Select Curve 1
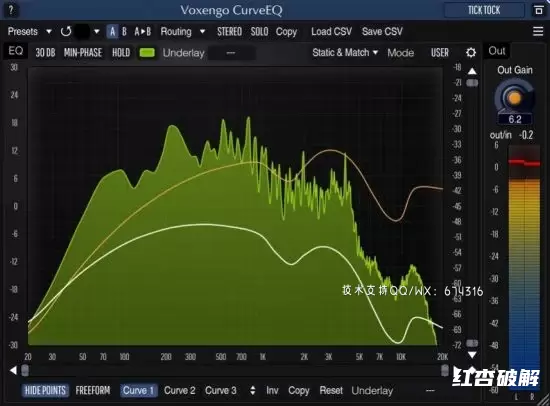The width and height of the screenshot is (550, 406). tap(138, 390)
